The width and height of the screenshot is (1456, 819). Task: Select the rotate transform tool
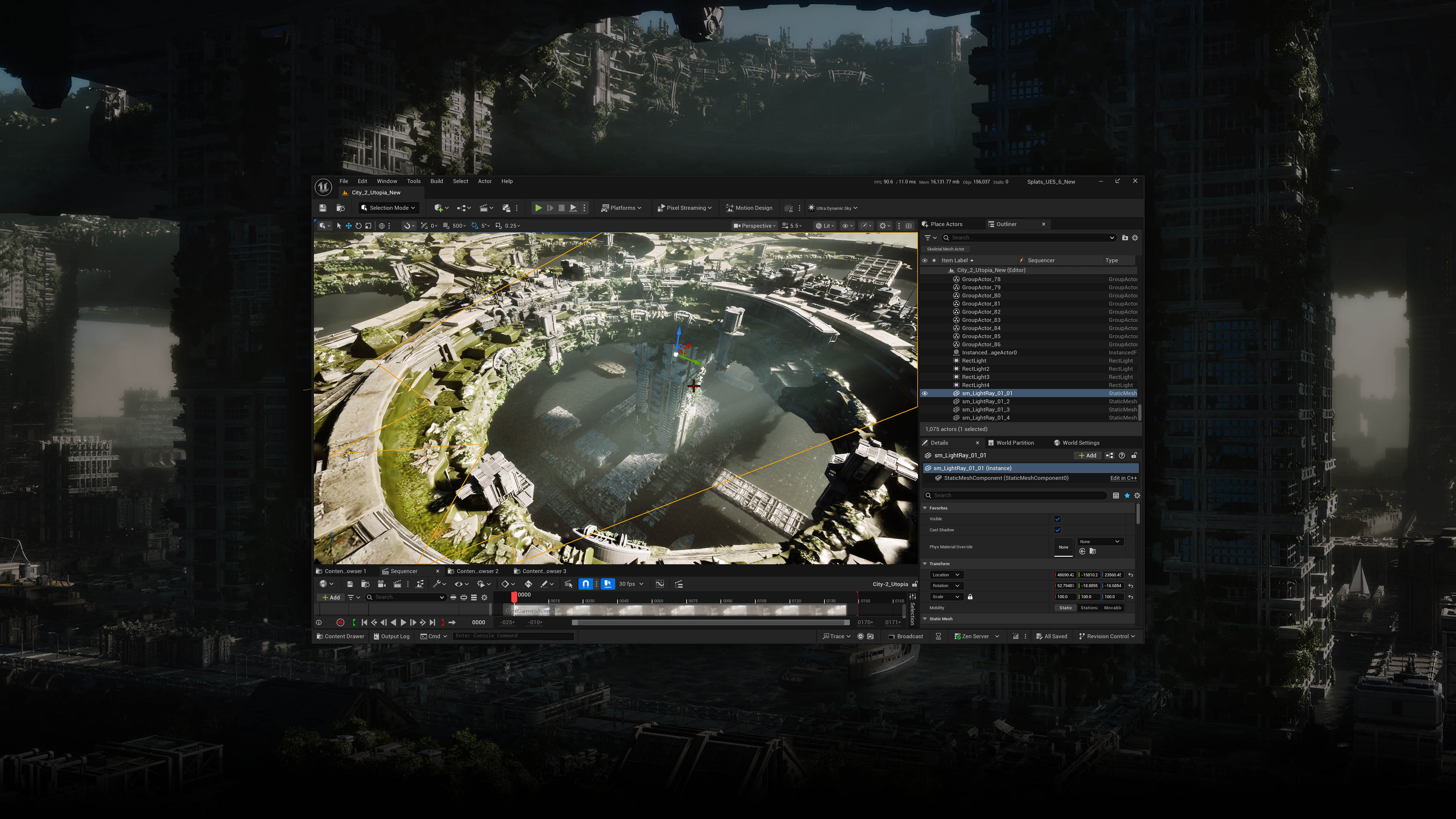pyautogui.click(x=358, y=226)
